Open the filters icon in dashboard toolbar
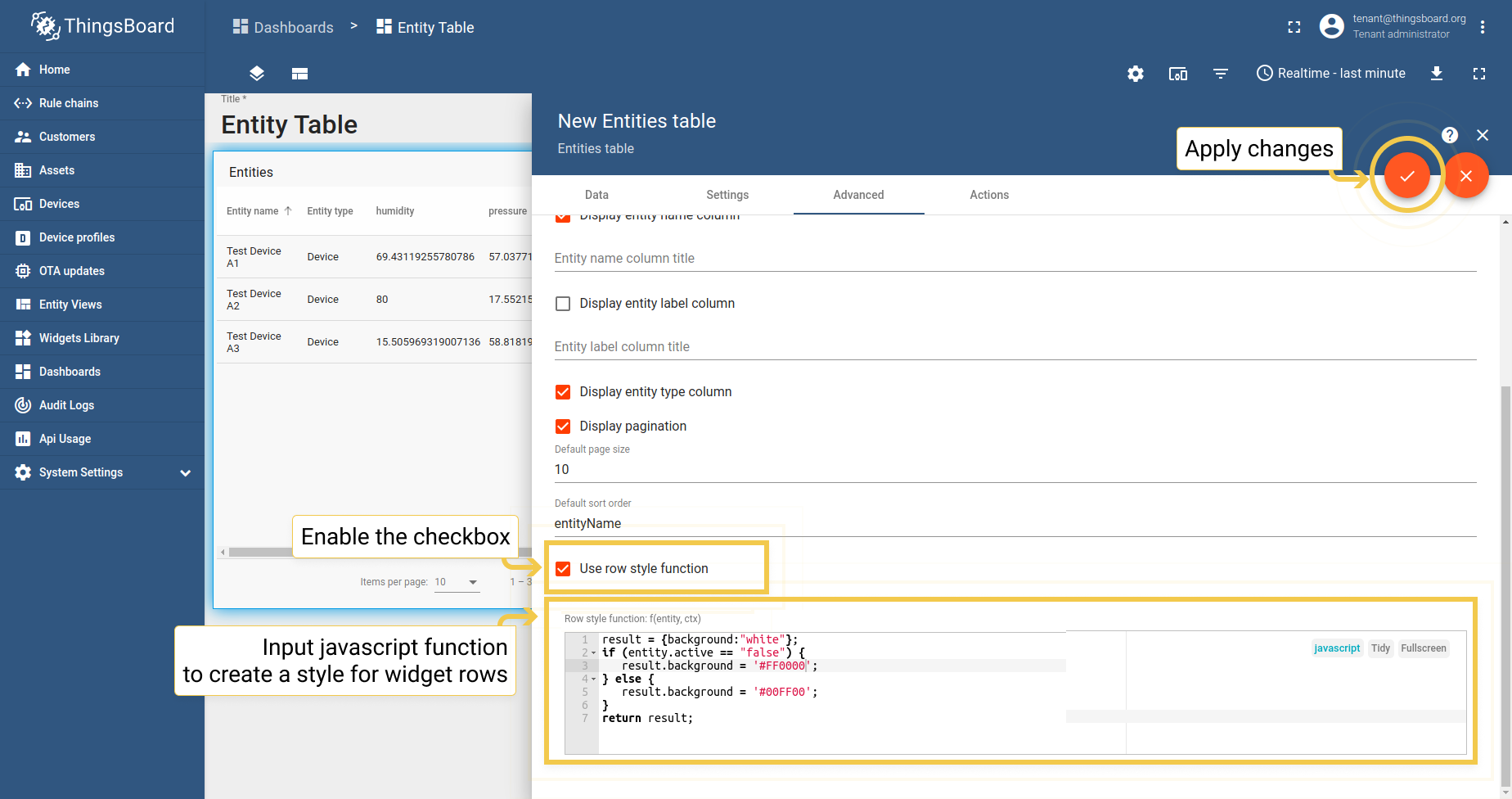Screen dimensions: 1512x799 pos(1220,74)
